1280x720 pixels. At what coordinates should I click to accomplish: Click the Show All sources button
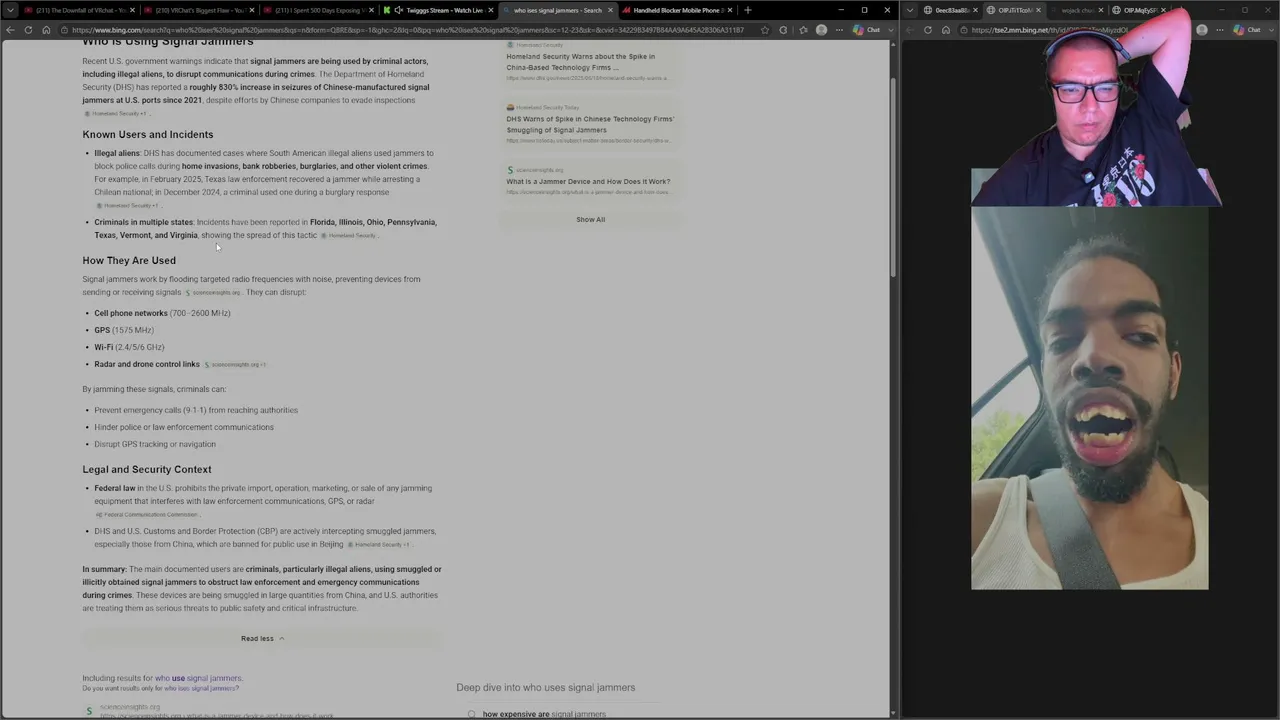click(590, 219)
